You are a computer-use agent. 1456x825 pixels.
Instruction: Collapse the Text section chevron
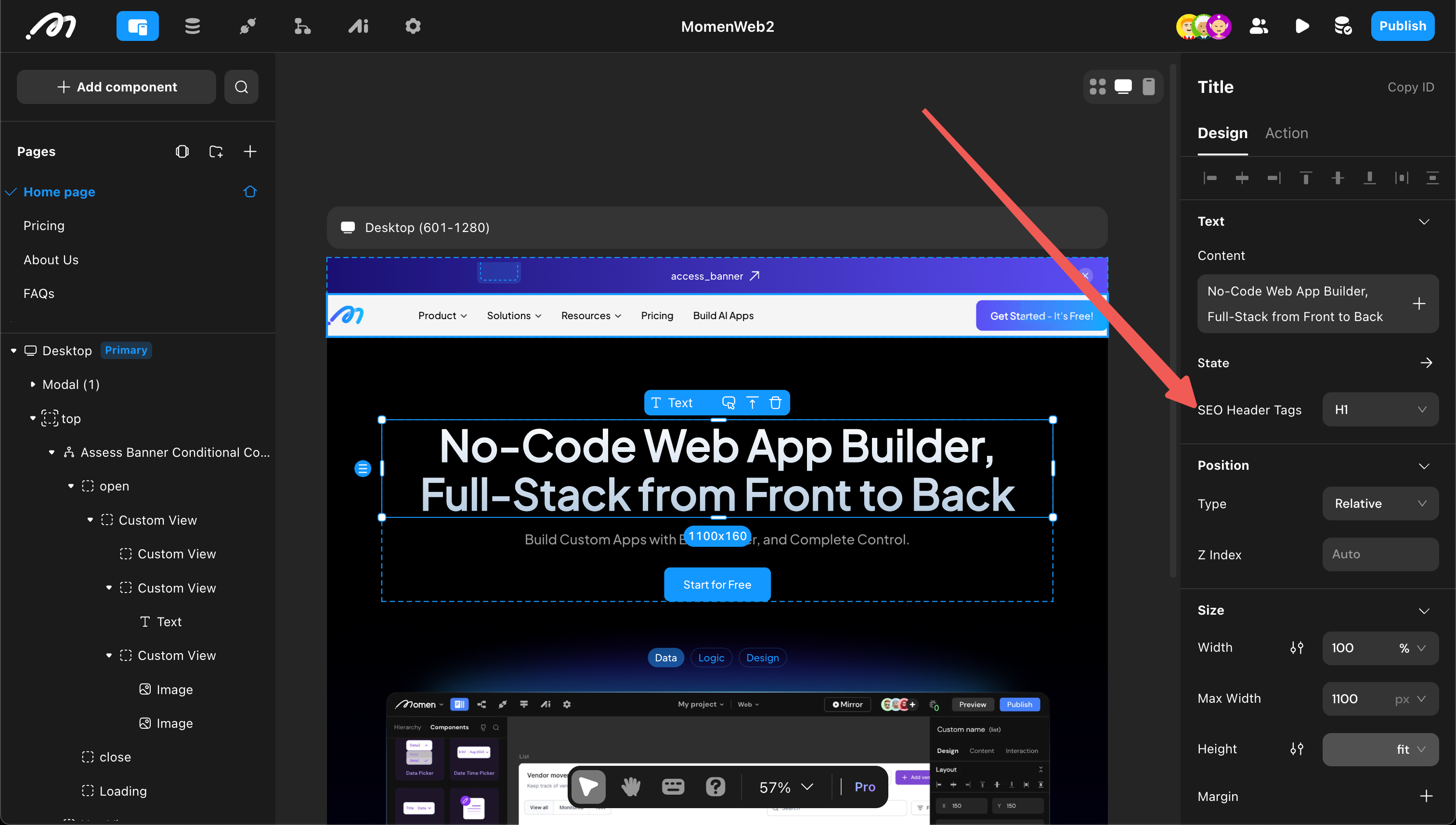pos(1424,221)
